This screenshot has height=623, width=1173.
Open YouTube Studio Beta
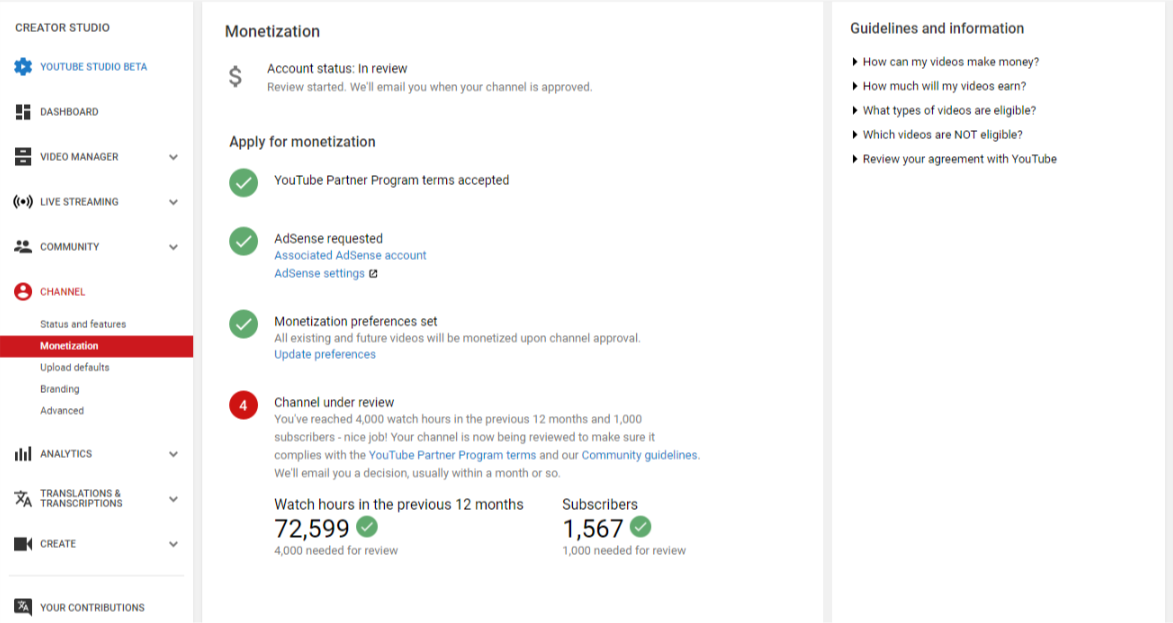(x=94, y=67)
